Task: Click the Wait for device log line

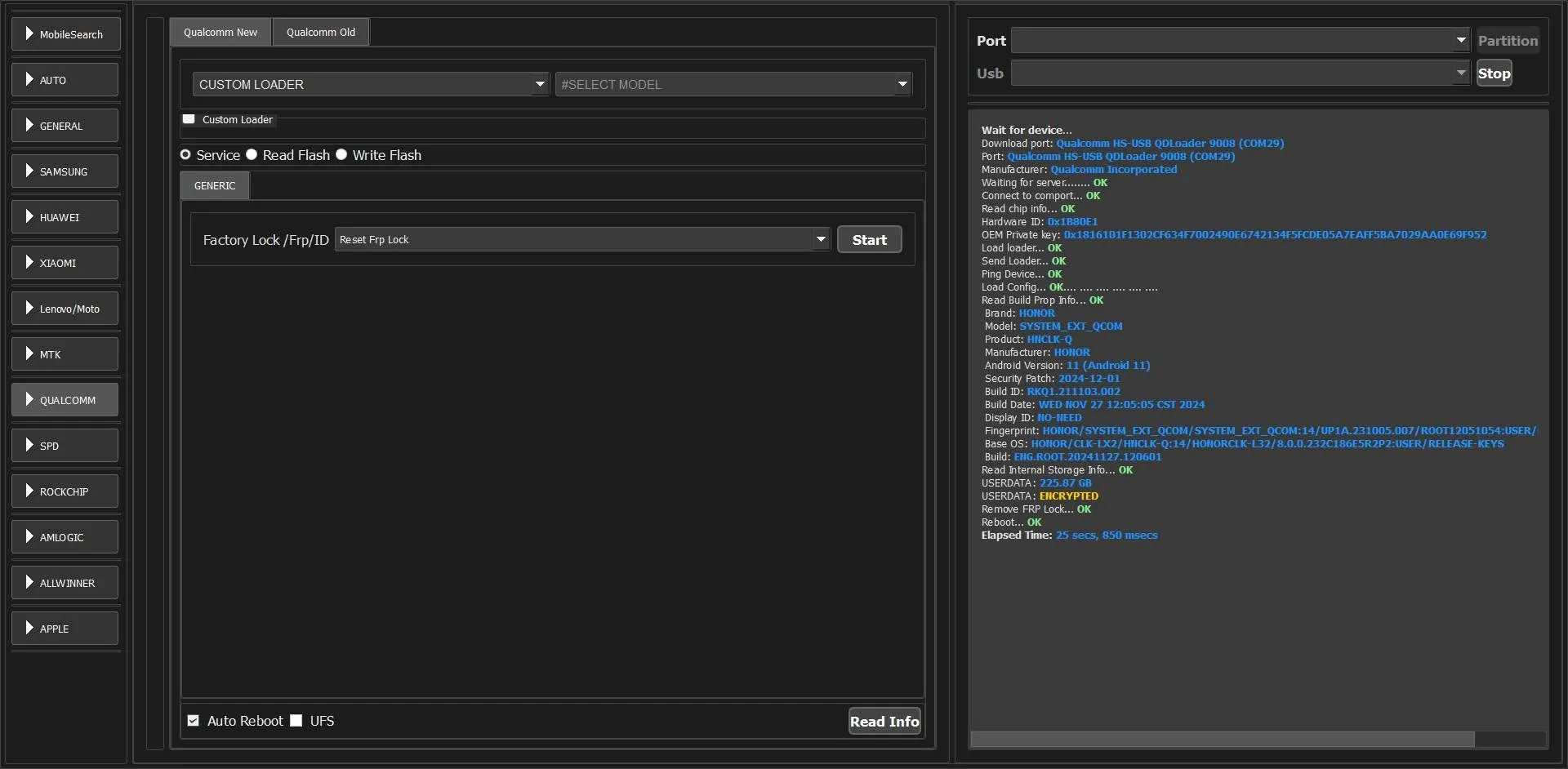Action: click(x=1027, y=130)
